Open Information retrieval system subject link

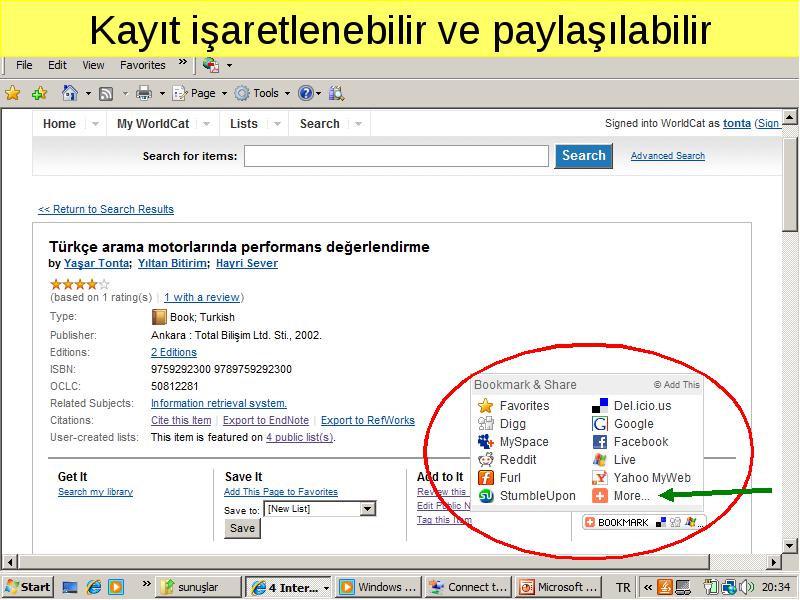219,403
